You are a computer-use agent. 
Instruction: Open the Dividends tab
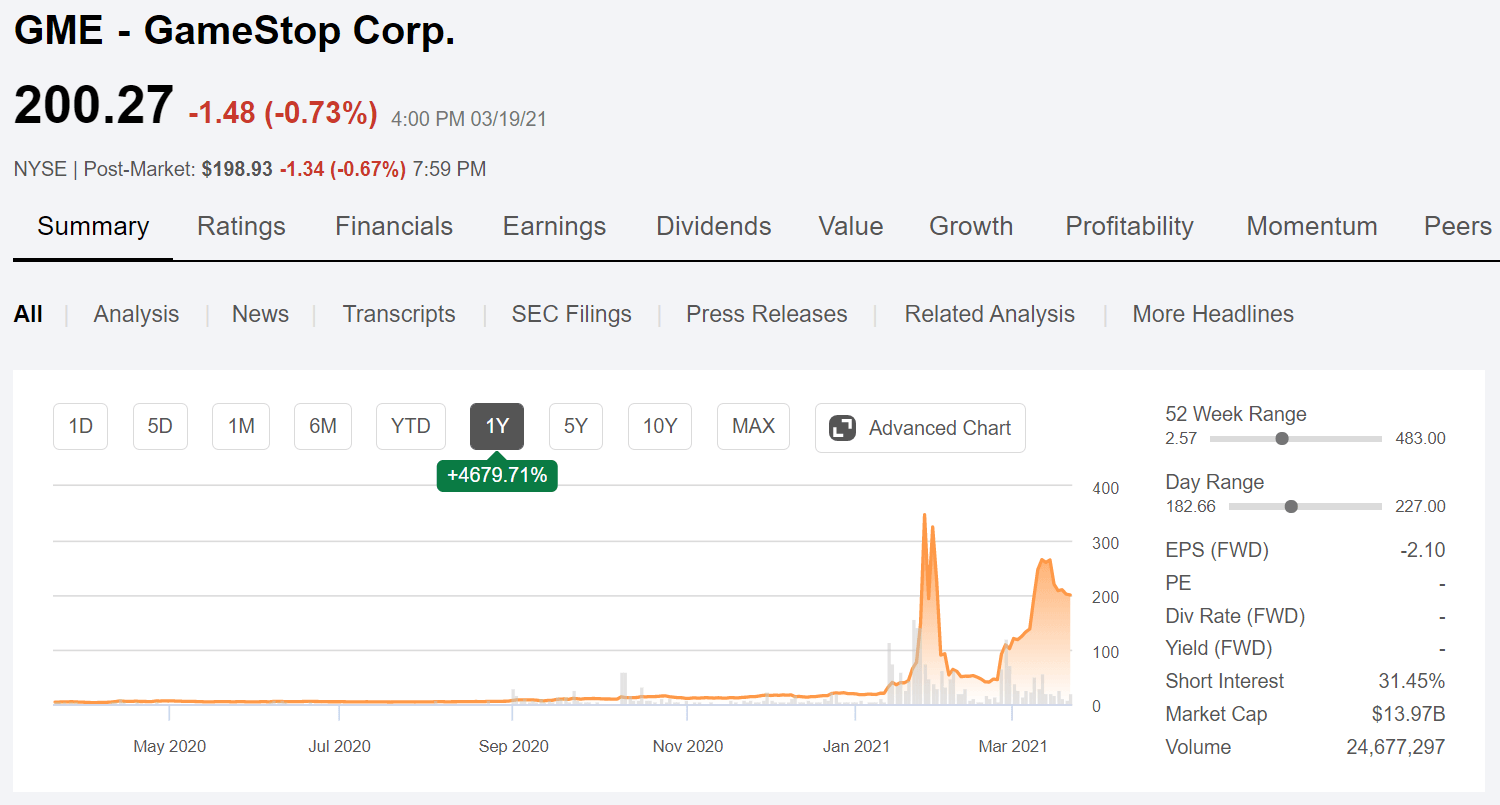click(x=714, y=226)
